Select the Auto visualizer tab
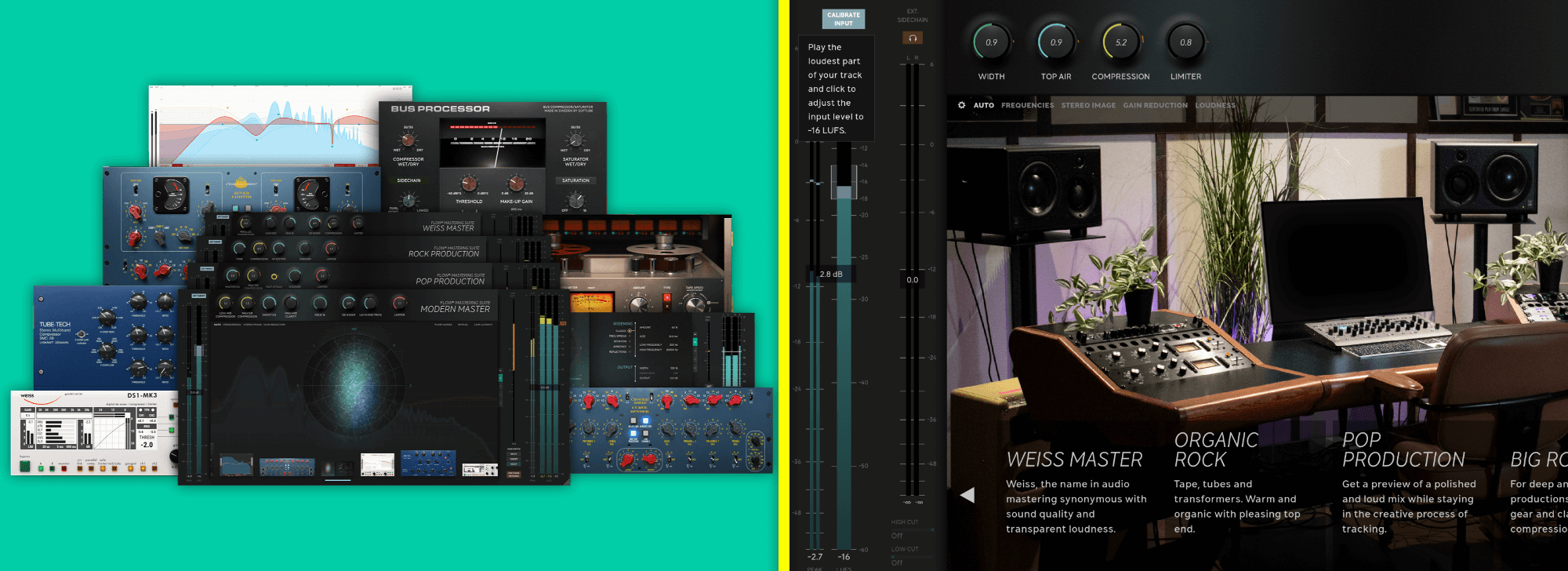This screenshot has height=571, width=1568. [984, 105]
